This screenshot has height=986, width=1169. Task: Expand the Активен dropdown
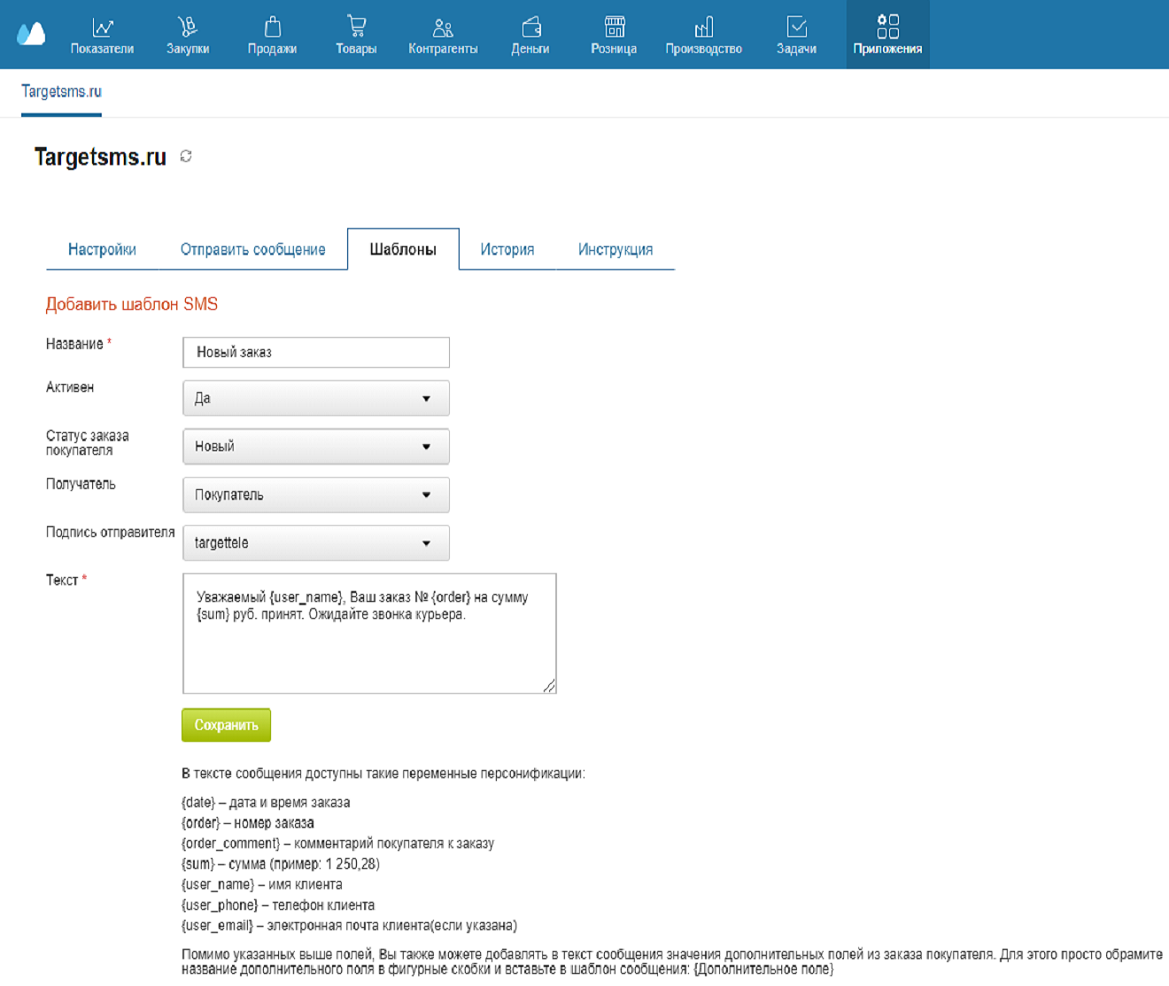click(316, 399)
